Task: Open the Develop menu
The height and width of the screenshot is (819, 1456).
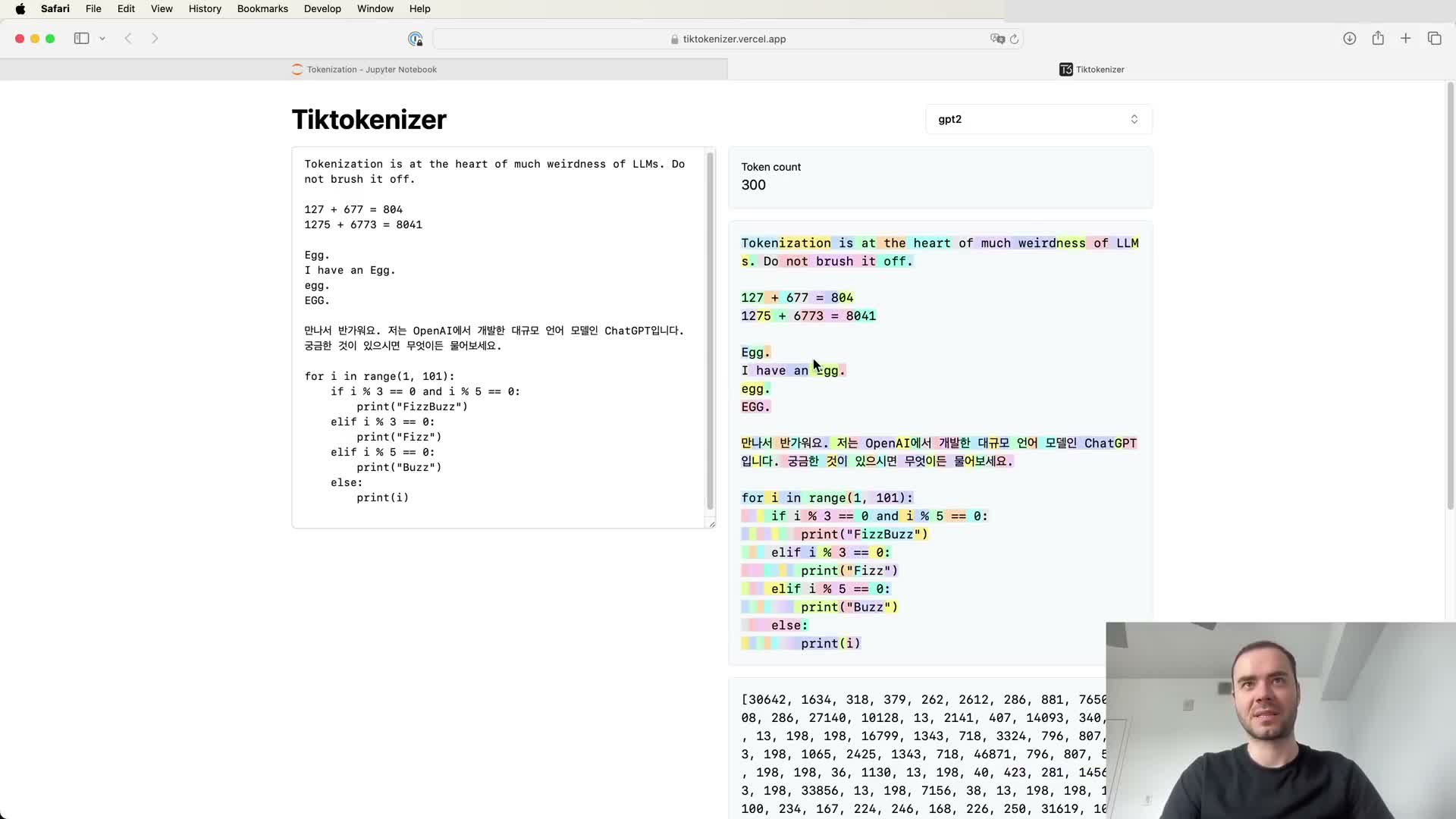Action: 322,8
